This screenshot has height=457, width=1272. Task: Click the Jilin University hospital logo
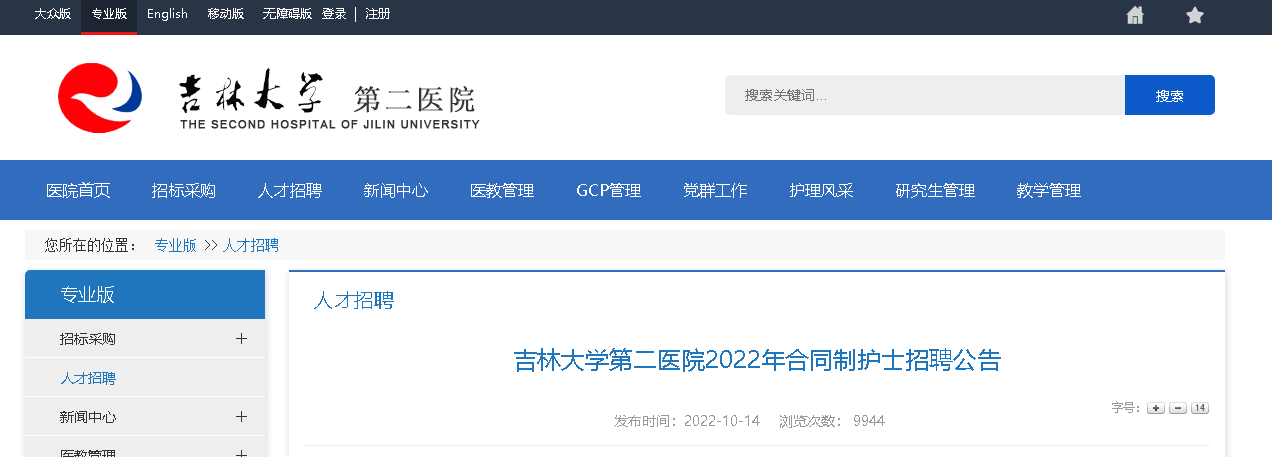point(268,98)
